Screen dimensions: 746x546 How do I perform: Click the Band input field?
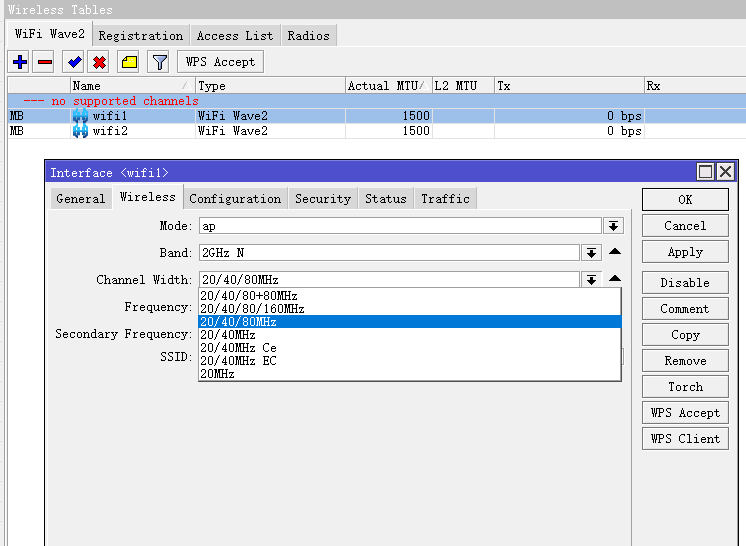click(388, 253)
